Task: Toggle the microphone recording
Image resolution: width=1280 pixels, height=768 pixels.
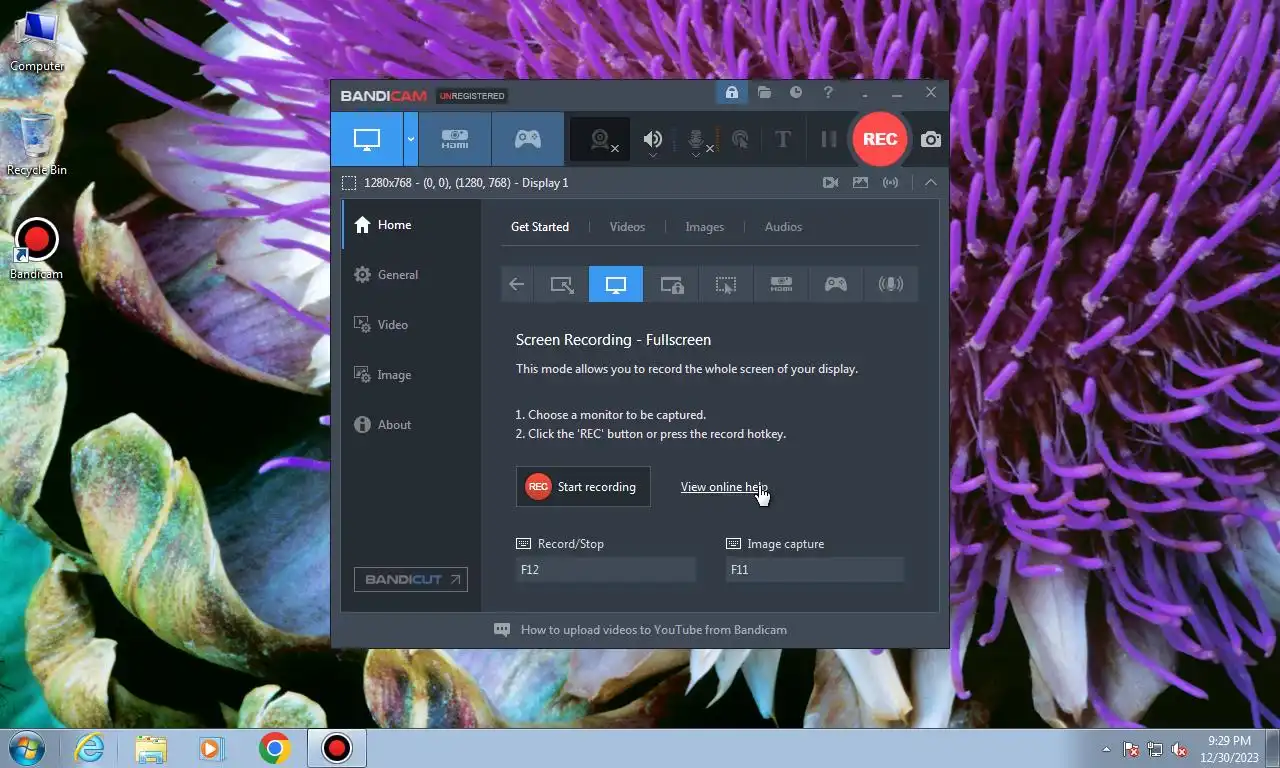Action: 698,139
